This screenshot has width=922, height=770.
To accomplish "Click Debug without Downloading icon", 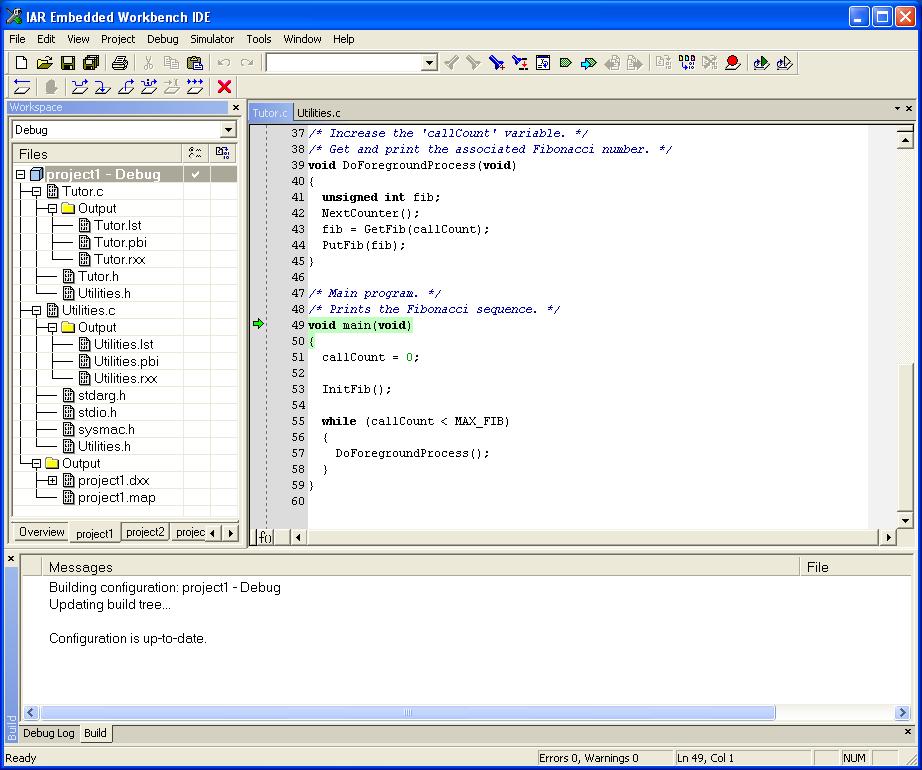I will coord(784,63).
